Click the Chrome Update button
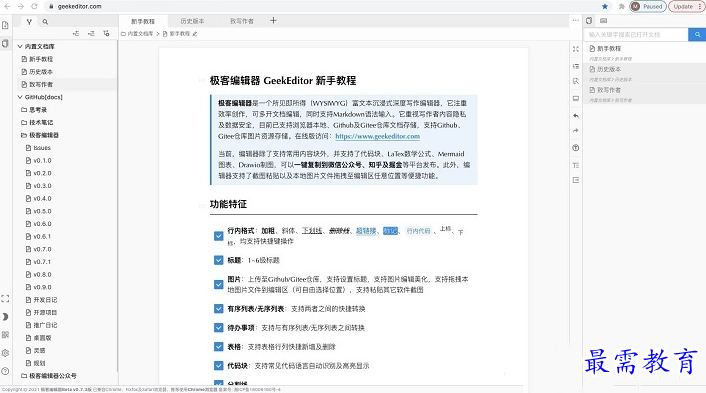Screen dimensions: 706x393 tap(686, 6)
